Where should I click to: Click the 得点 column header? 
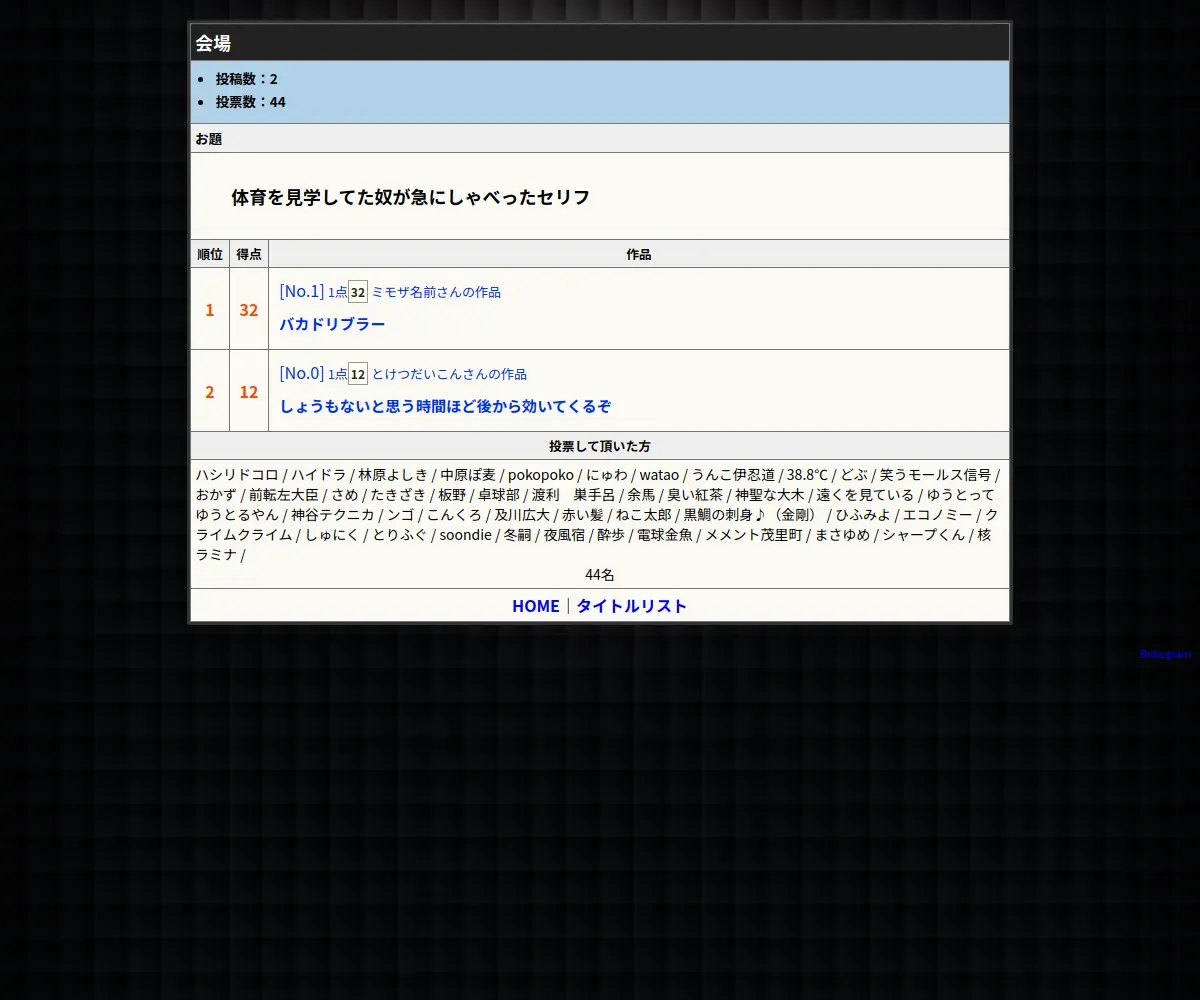[249, 254]
